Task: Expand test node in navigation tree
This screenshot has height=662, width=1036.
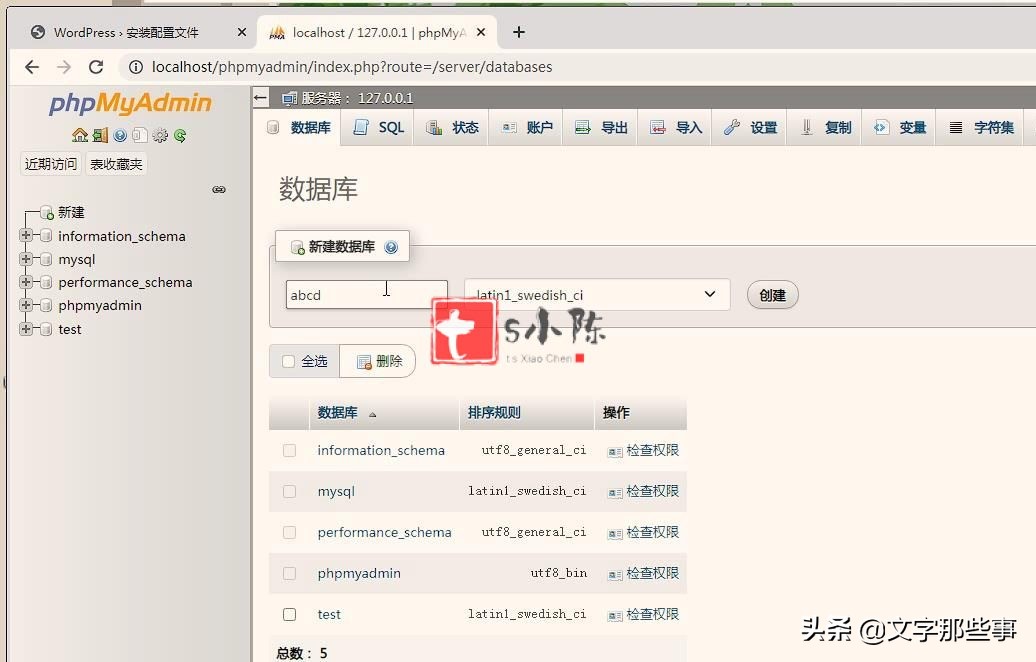Action: [x=26, y=328]
